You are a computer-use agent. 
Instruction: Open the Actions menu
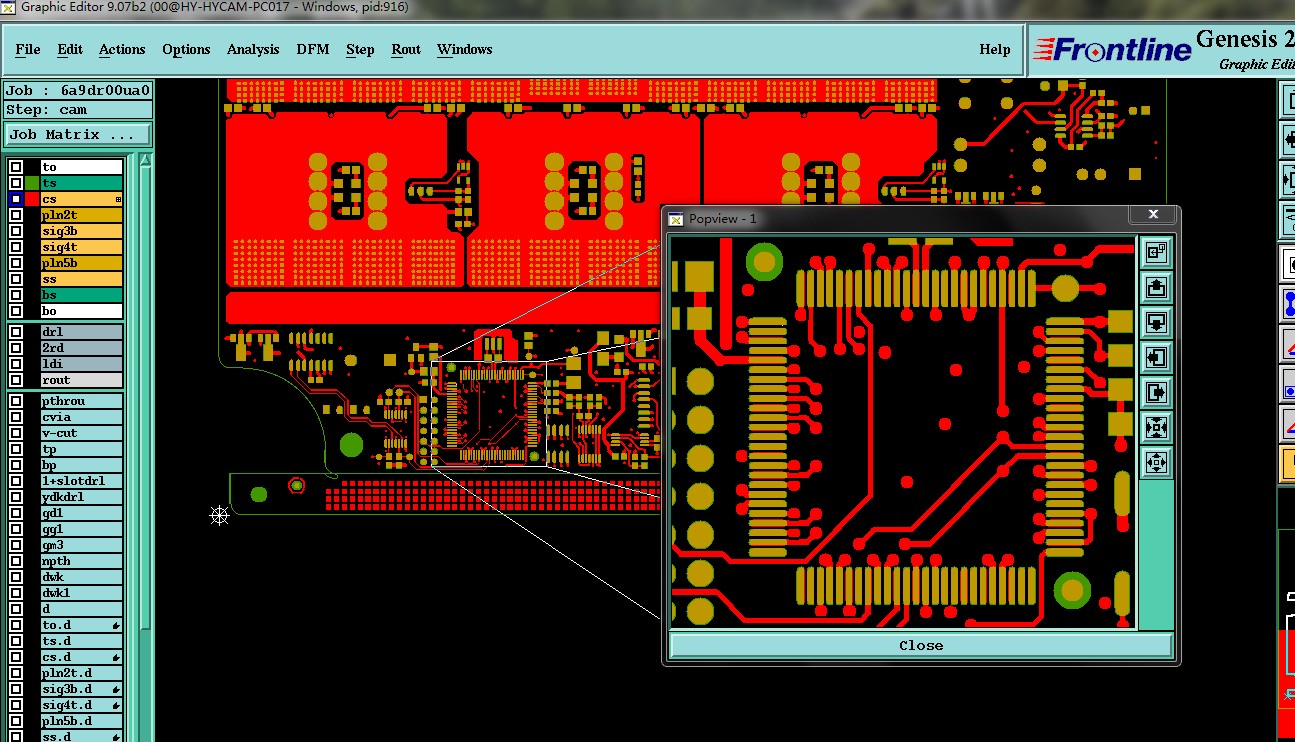pyautogui.click(x=122, y=49)
